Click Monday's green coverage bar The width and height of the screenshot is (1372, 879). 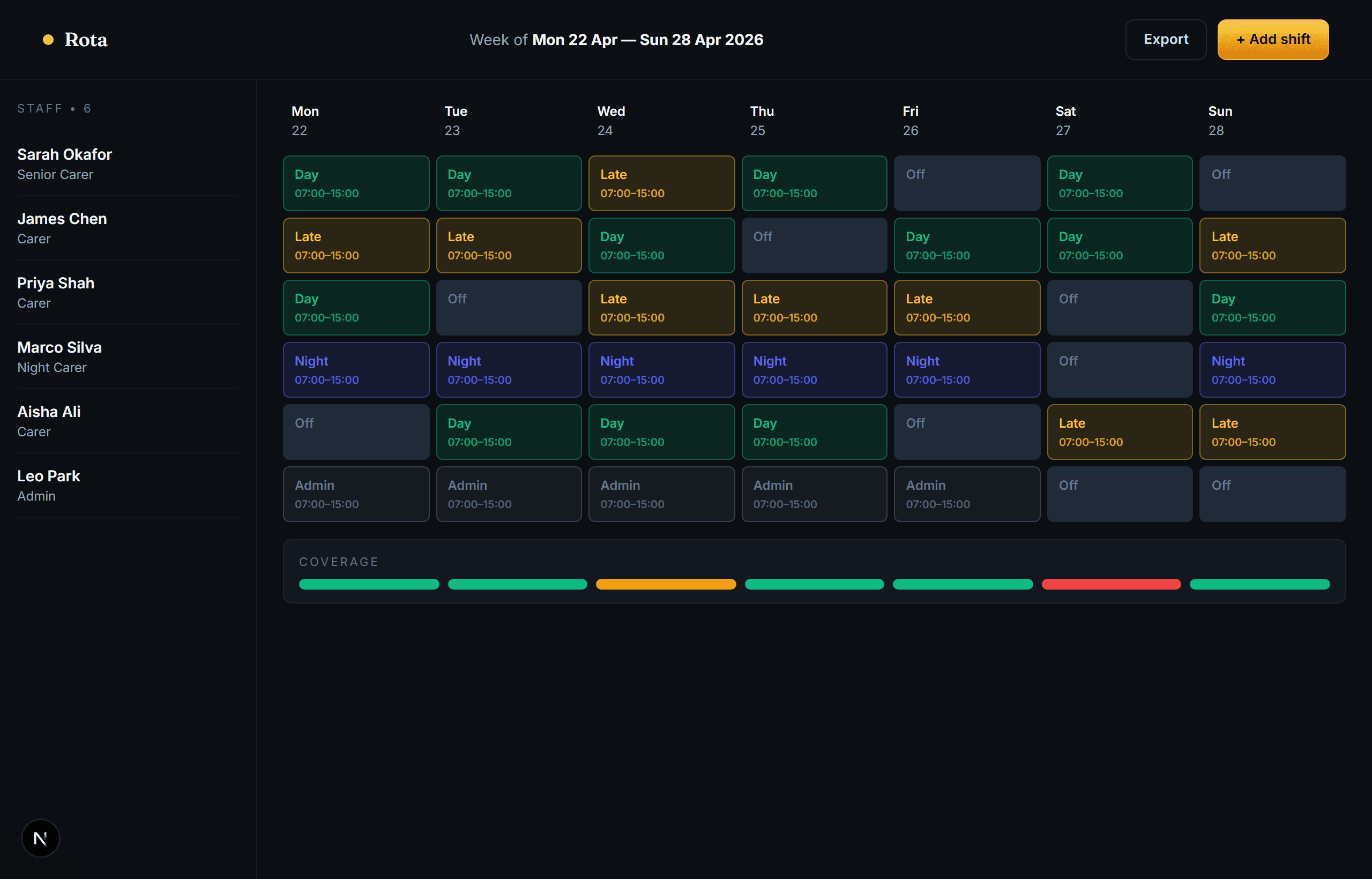click(x=369, y=584)
